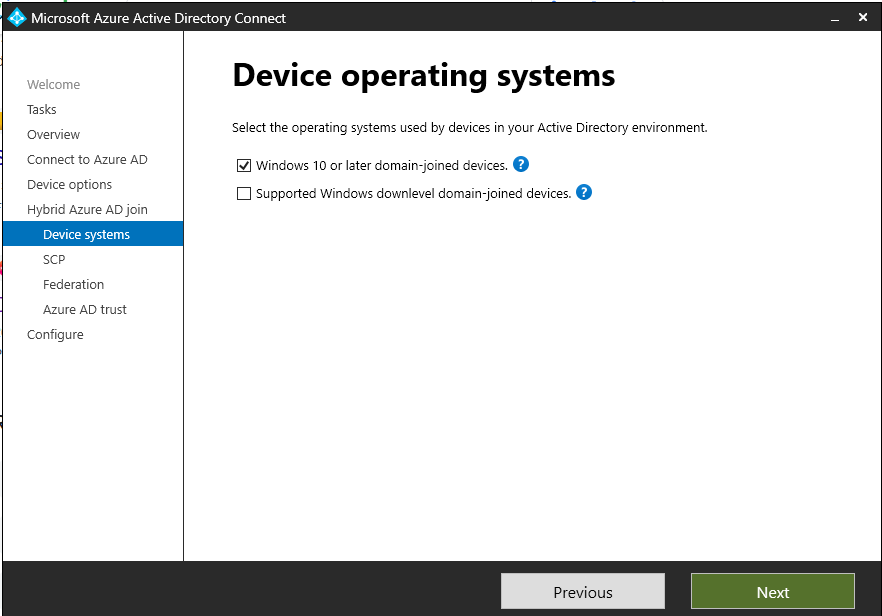Open the Federation step
This screenshot has height=616, width=882.
[74, 285]
